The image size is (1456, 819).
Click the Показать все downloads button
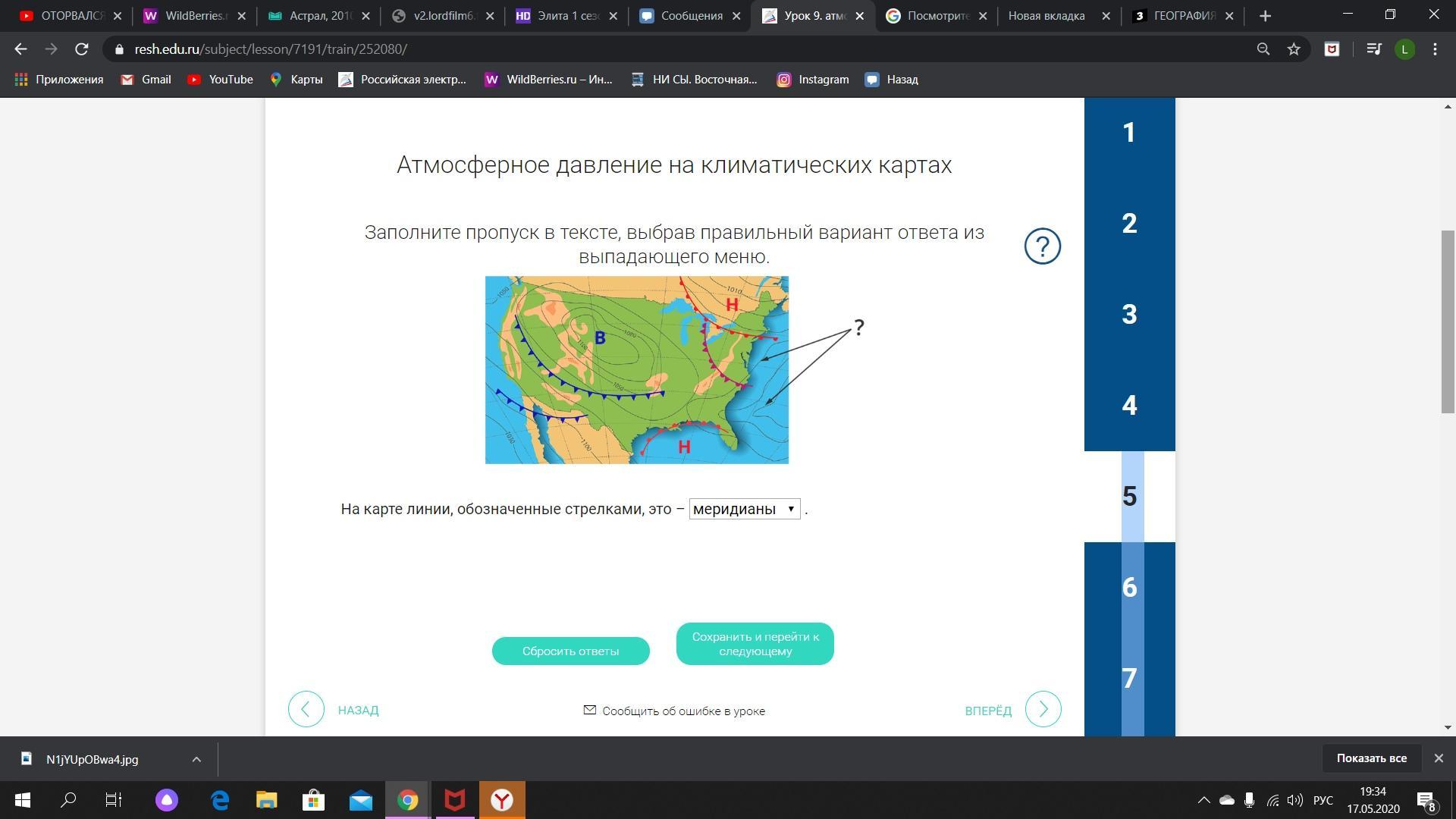[1371, 758]
